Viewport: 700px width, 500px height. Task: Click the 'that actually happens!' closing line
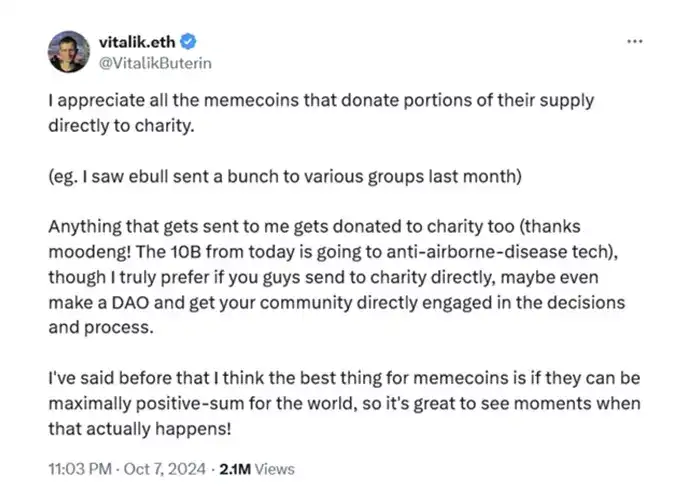coord(140,429)
